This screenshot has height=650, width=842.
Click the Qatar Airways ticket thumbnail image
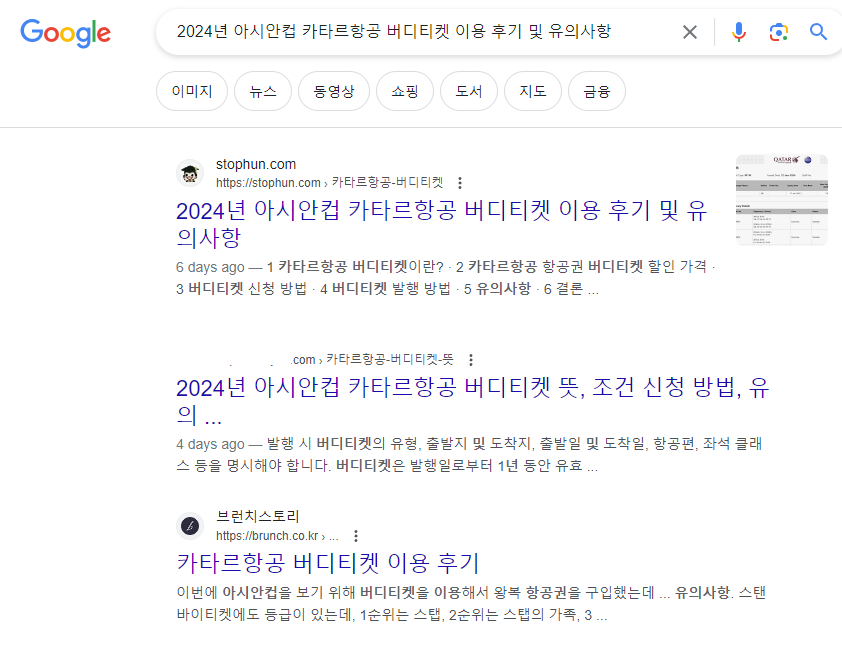781,200
